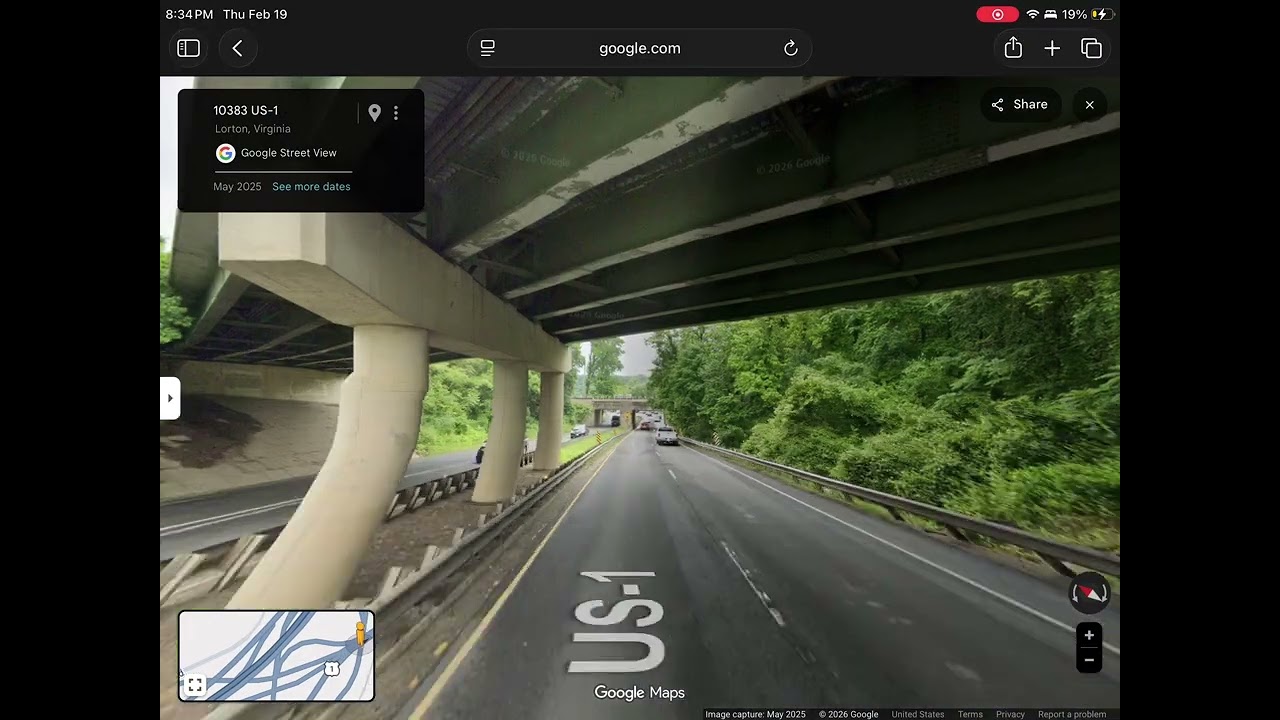Expand the collapsed side panel arrow

(170, 398)
